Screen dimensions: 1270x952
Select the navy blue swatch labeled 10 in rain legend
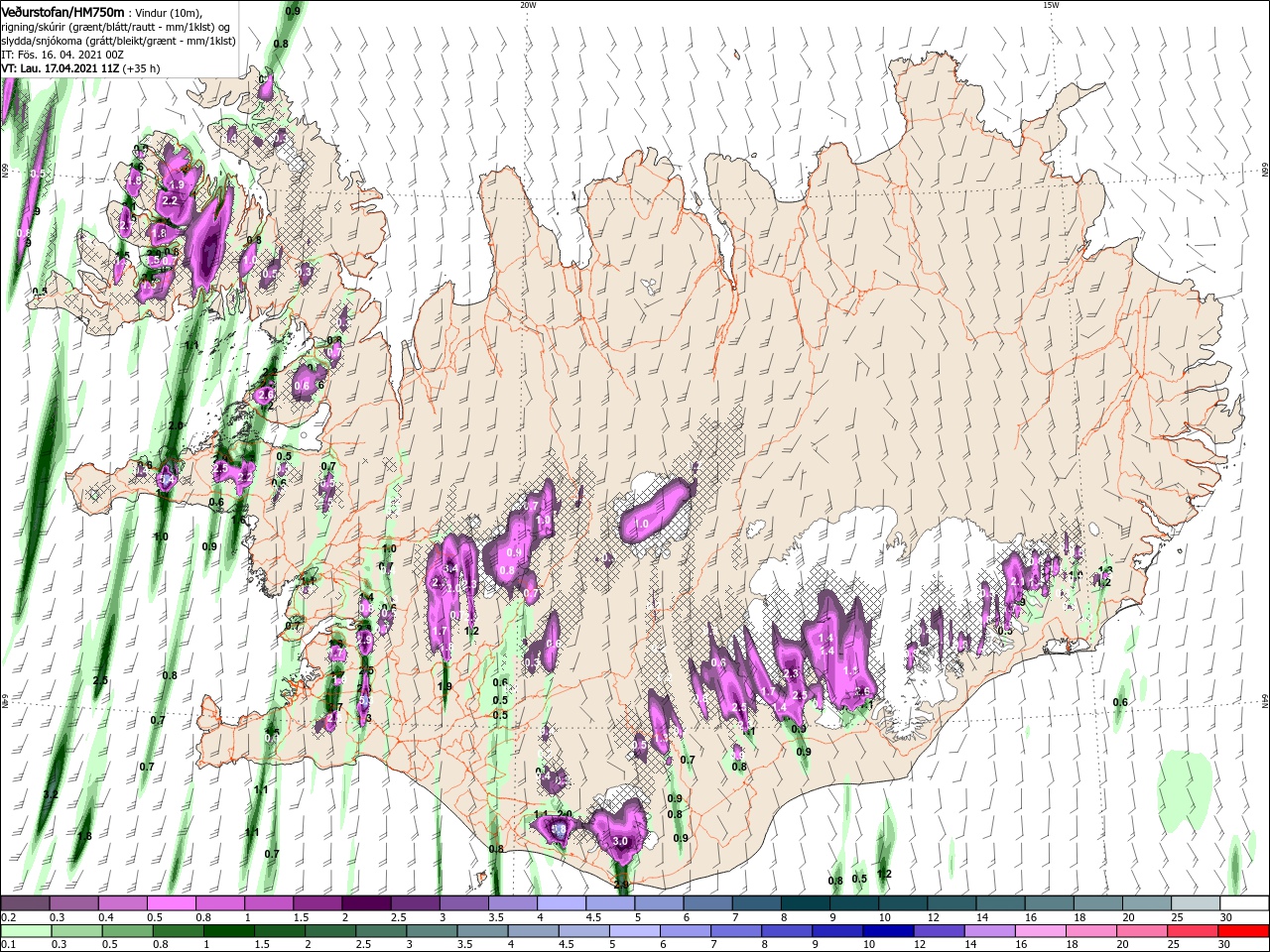[889, 931]
